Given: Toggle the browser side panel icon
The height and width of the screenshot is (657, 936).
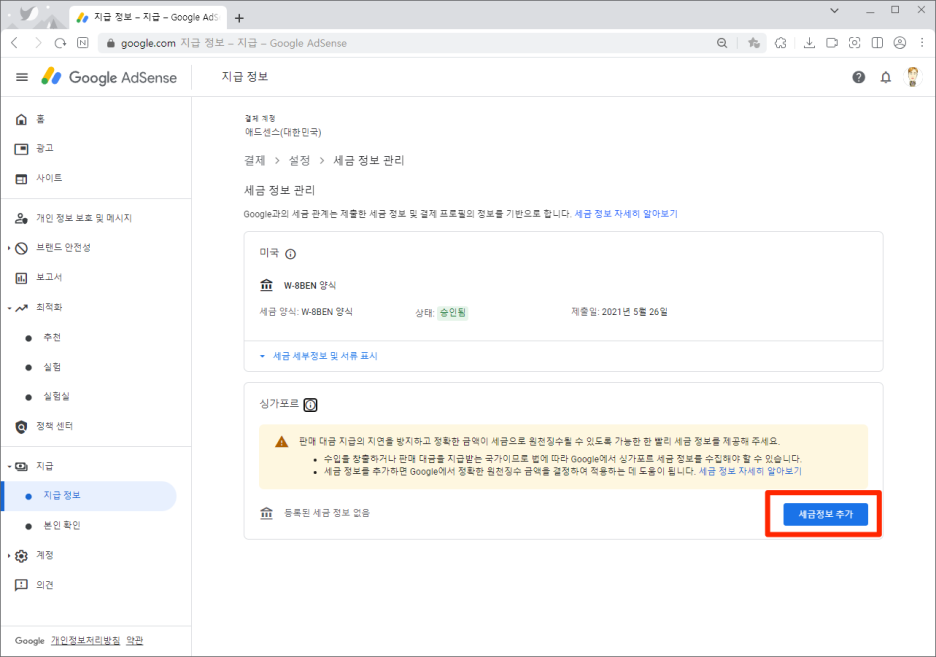Looking at the screenshot, I should [x=877, y=43].
